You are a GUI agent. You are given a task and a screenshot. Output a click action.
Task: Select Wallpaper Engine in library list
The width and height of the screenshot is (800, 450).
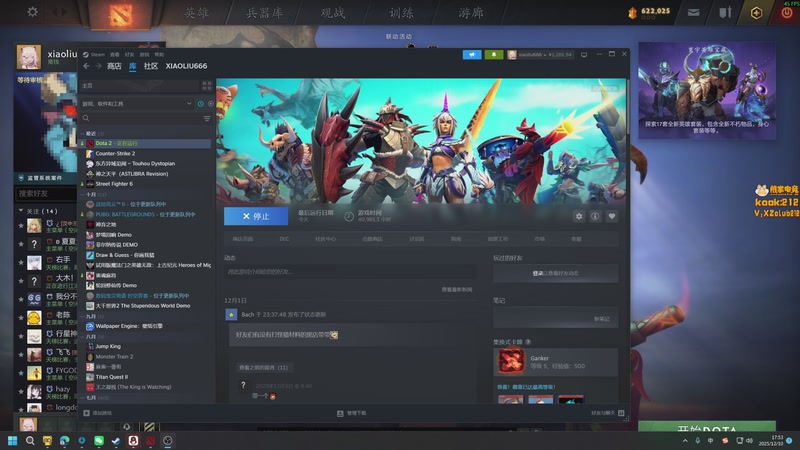coord(129,326)
